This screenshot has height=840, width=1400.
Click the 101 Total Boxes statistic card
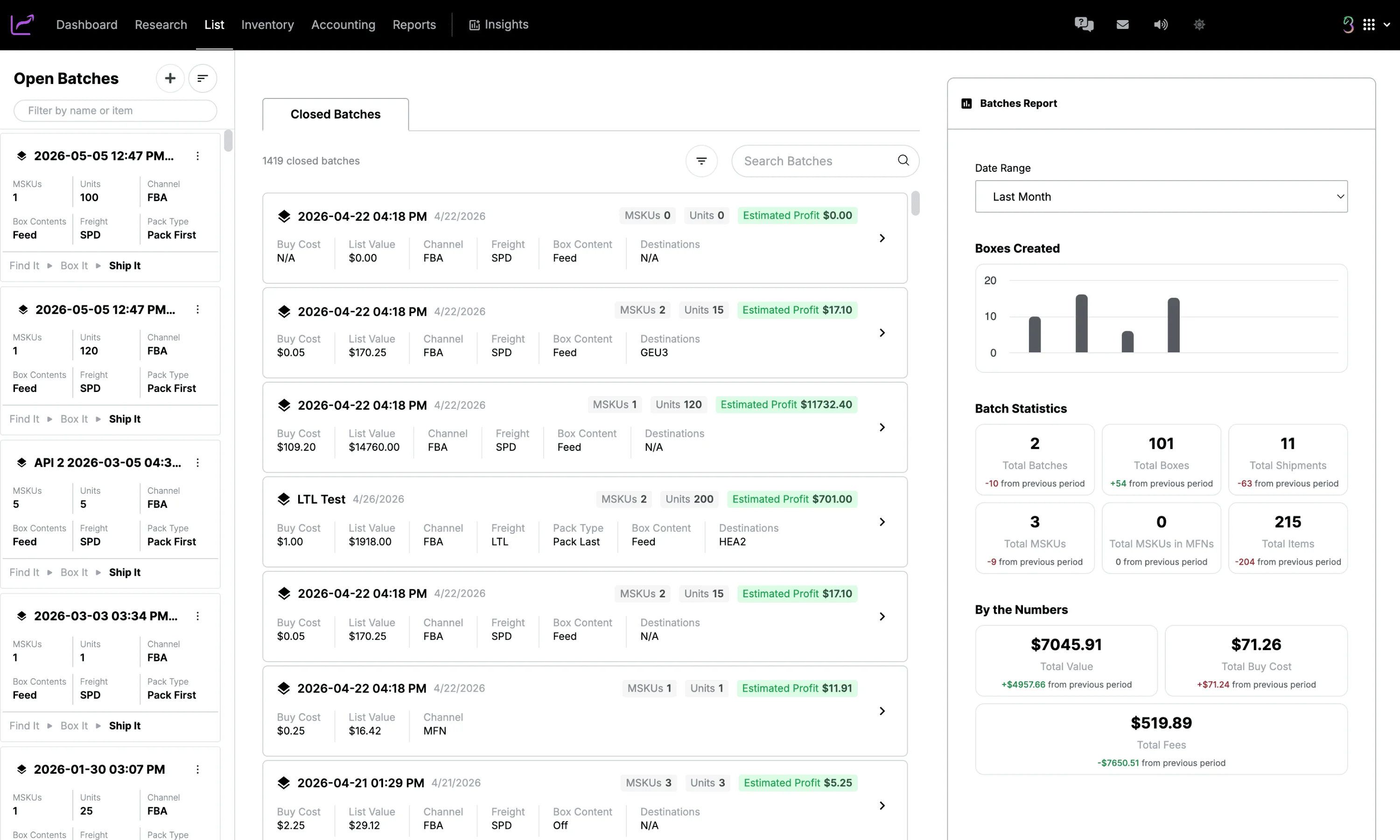click(x=1161, y=460)
